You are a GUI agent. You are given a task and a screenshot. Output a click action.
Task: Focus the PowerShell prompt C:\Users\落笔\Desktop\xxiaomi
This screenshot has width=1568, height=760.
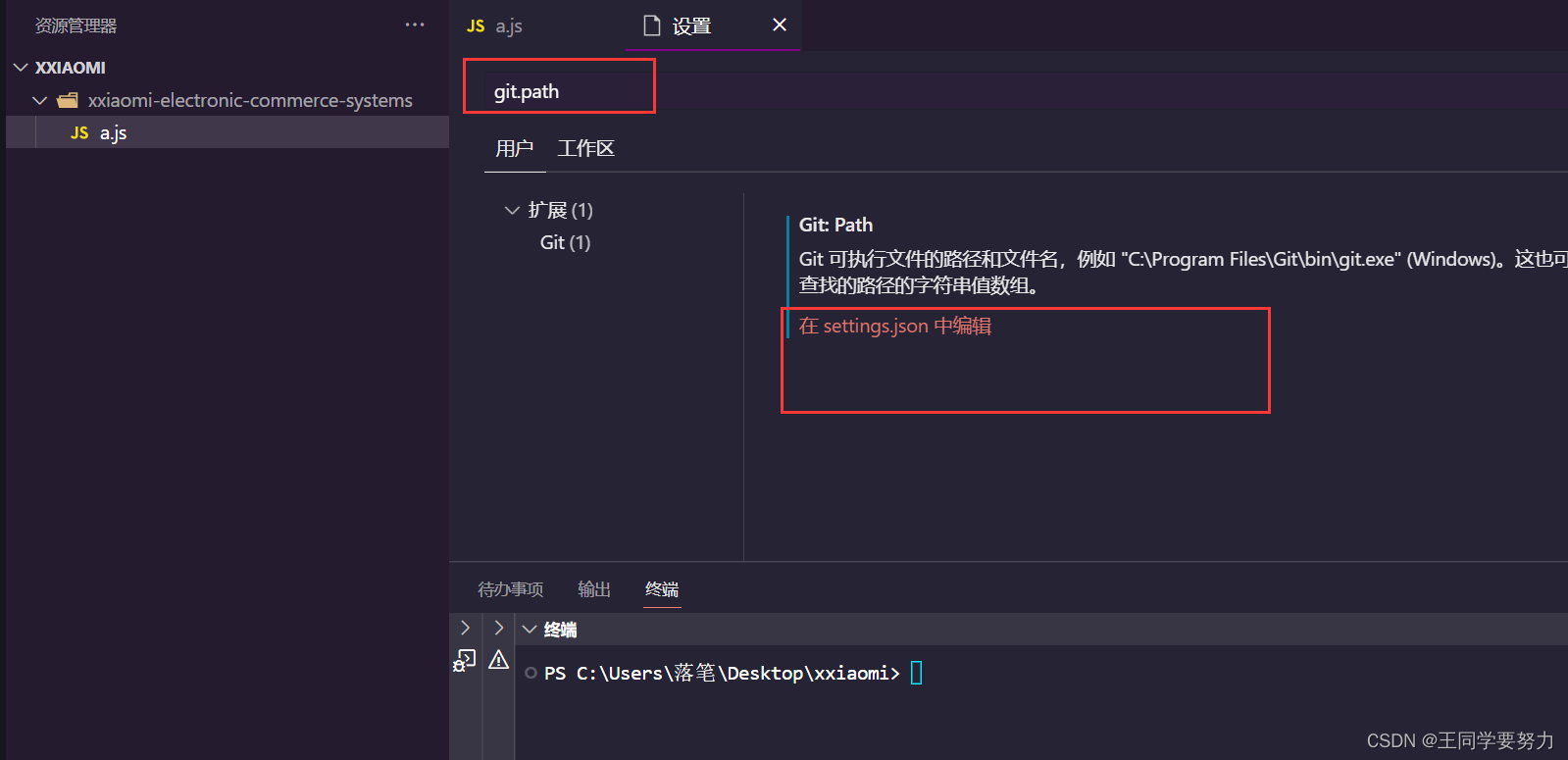click(x=722, y=673)
